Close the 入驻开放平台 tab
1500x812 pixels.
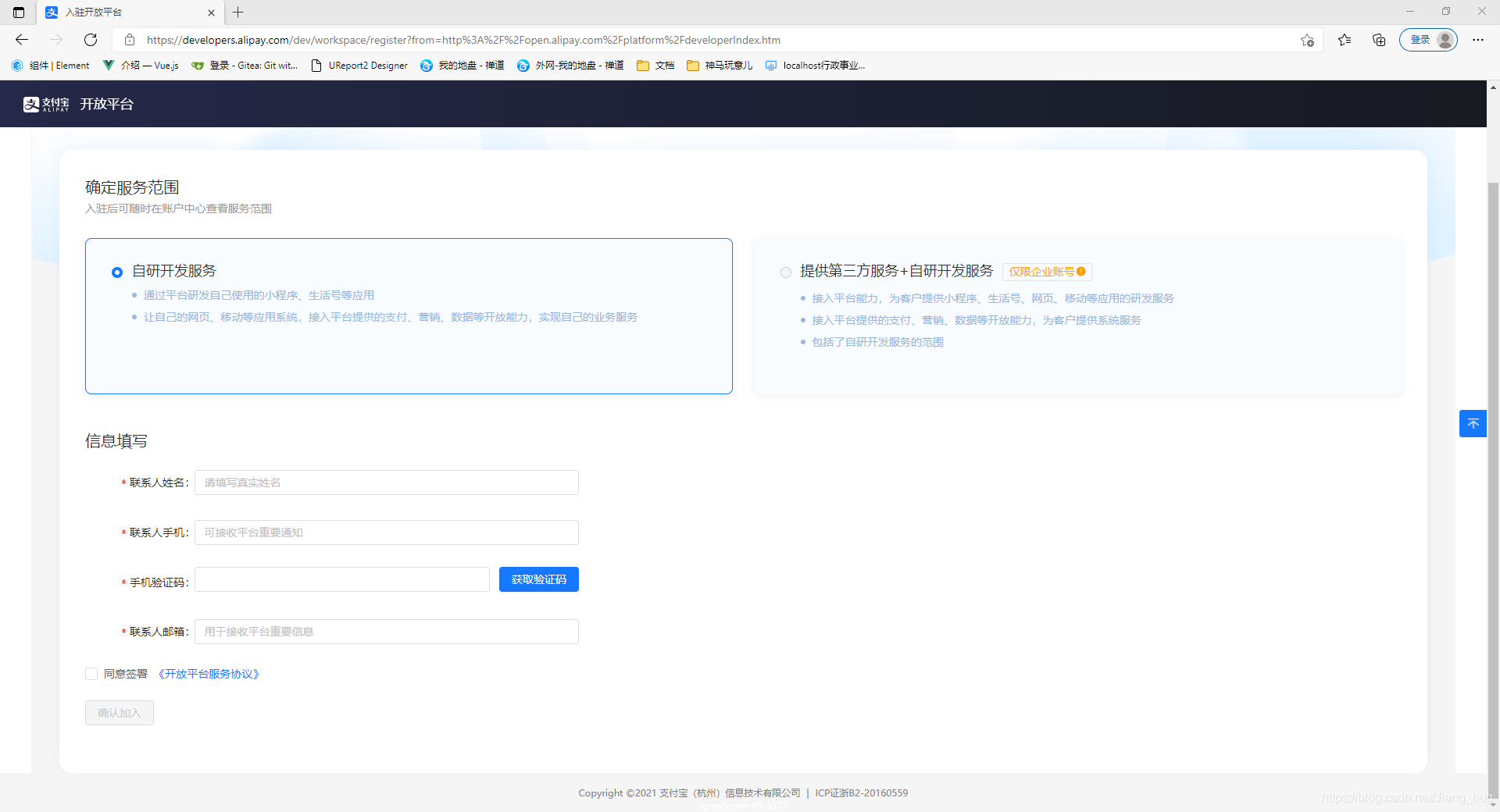click(x=211, y=12)
